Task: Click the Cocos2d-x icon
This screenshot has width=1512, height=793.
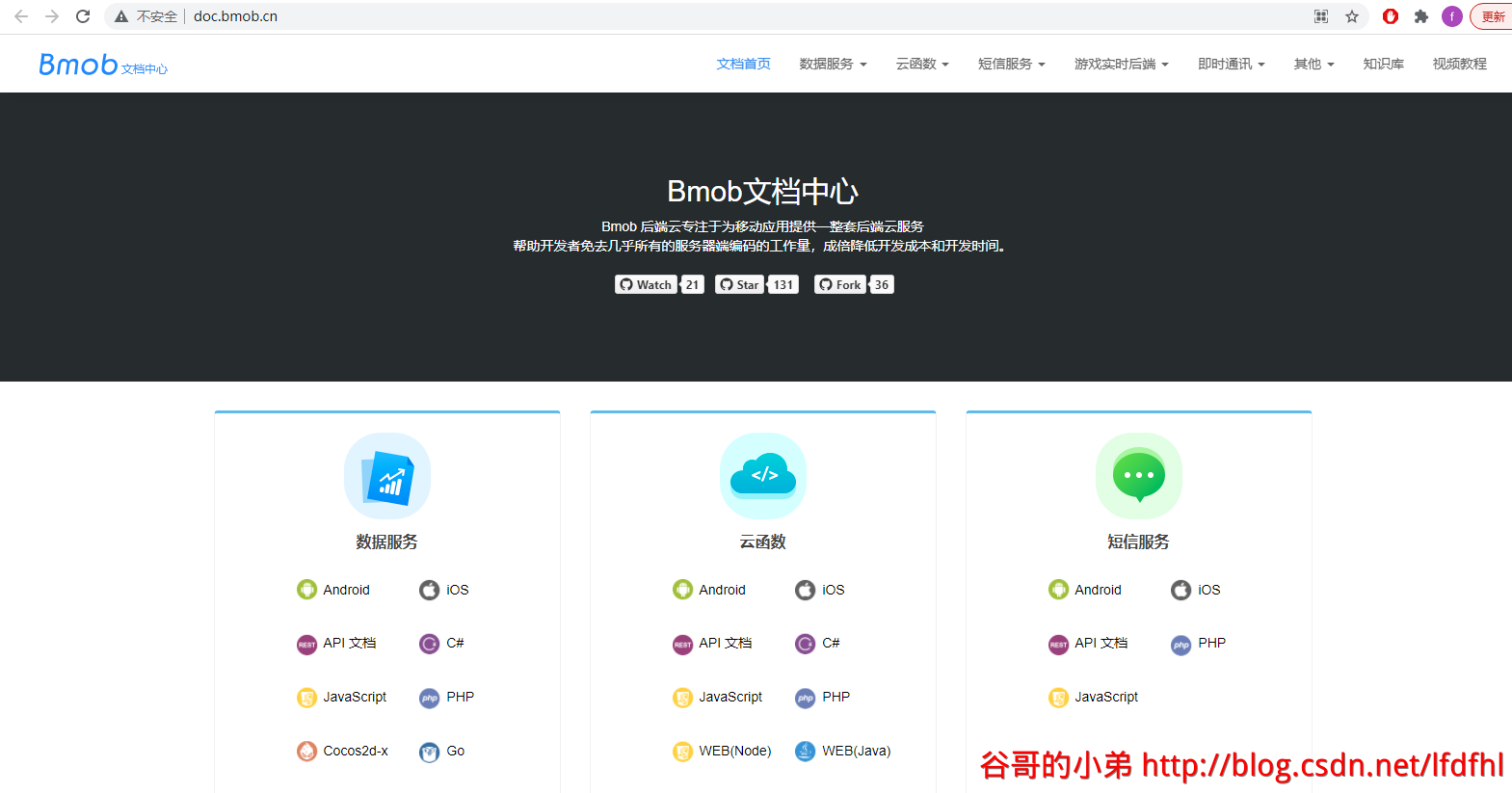Action: 306,752
